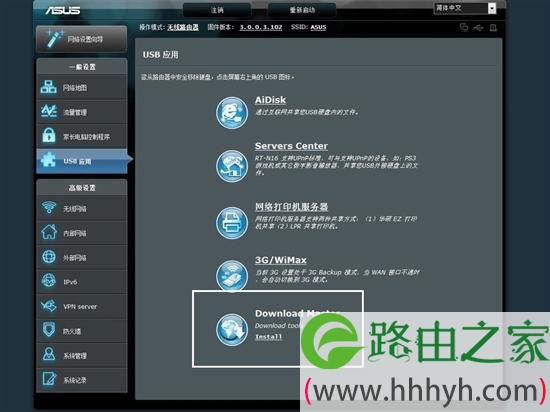Image resolution: width=550 pixels, height=412 pixels.
Task: Click the network printer server round icon
Action: (x=232, y=223)
